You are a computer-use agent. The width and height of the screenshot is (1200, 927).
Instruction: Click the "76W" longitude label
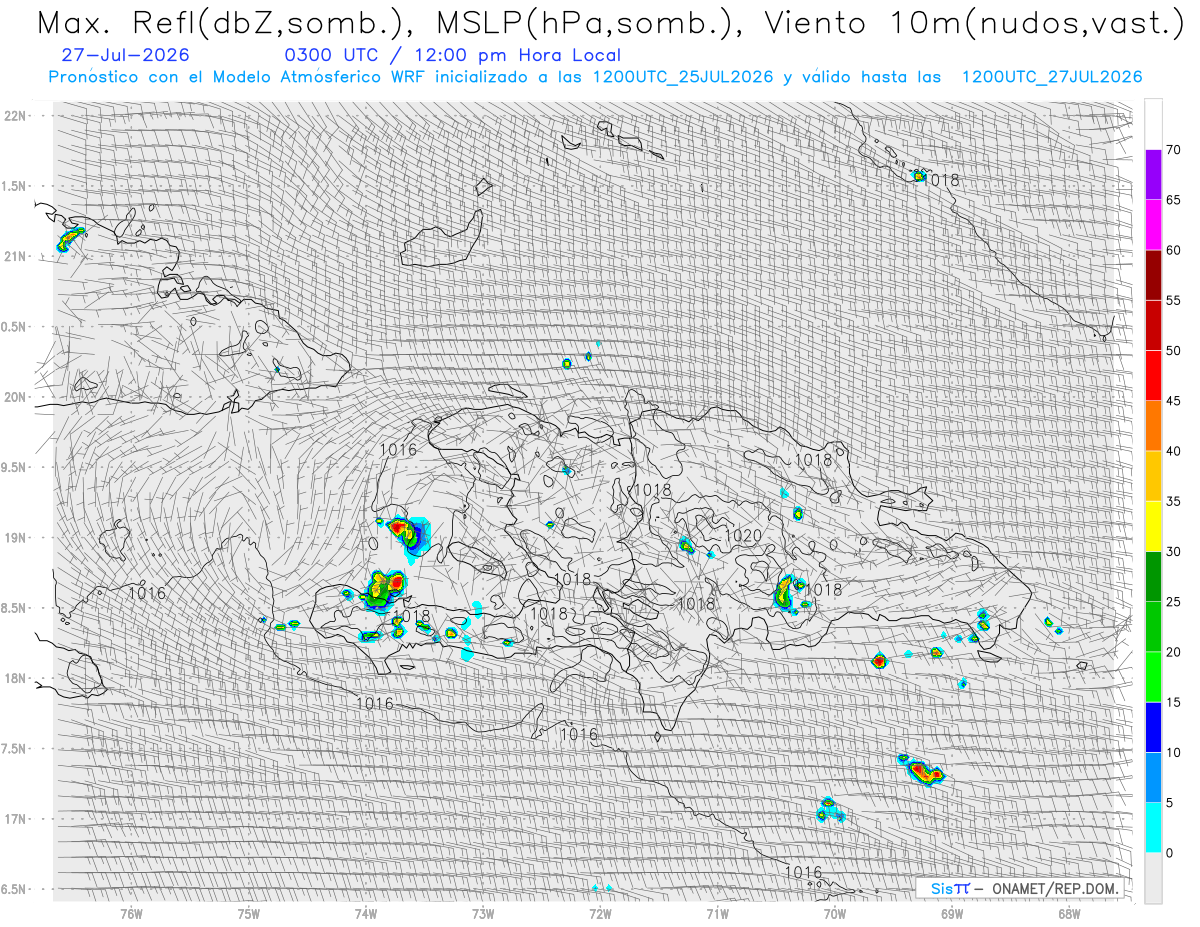pos(132,913)
